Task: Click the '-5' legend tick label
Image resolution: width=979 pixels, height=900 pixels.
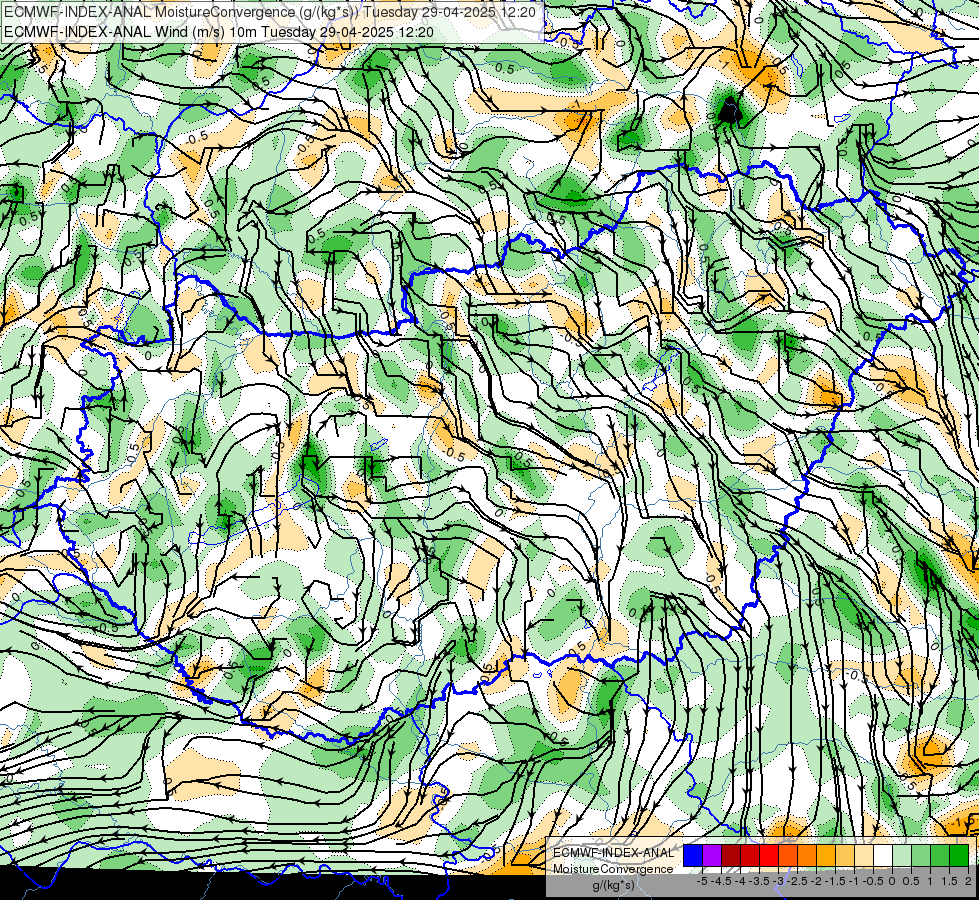Action: coord(702,881)
